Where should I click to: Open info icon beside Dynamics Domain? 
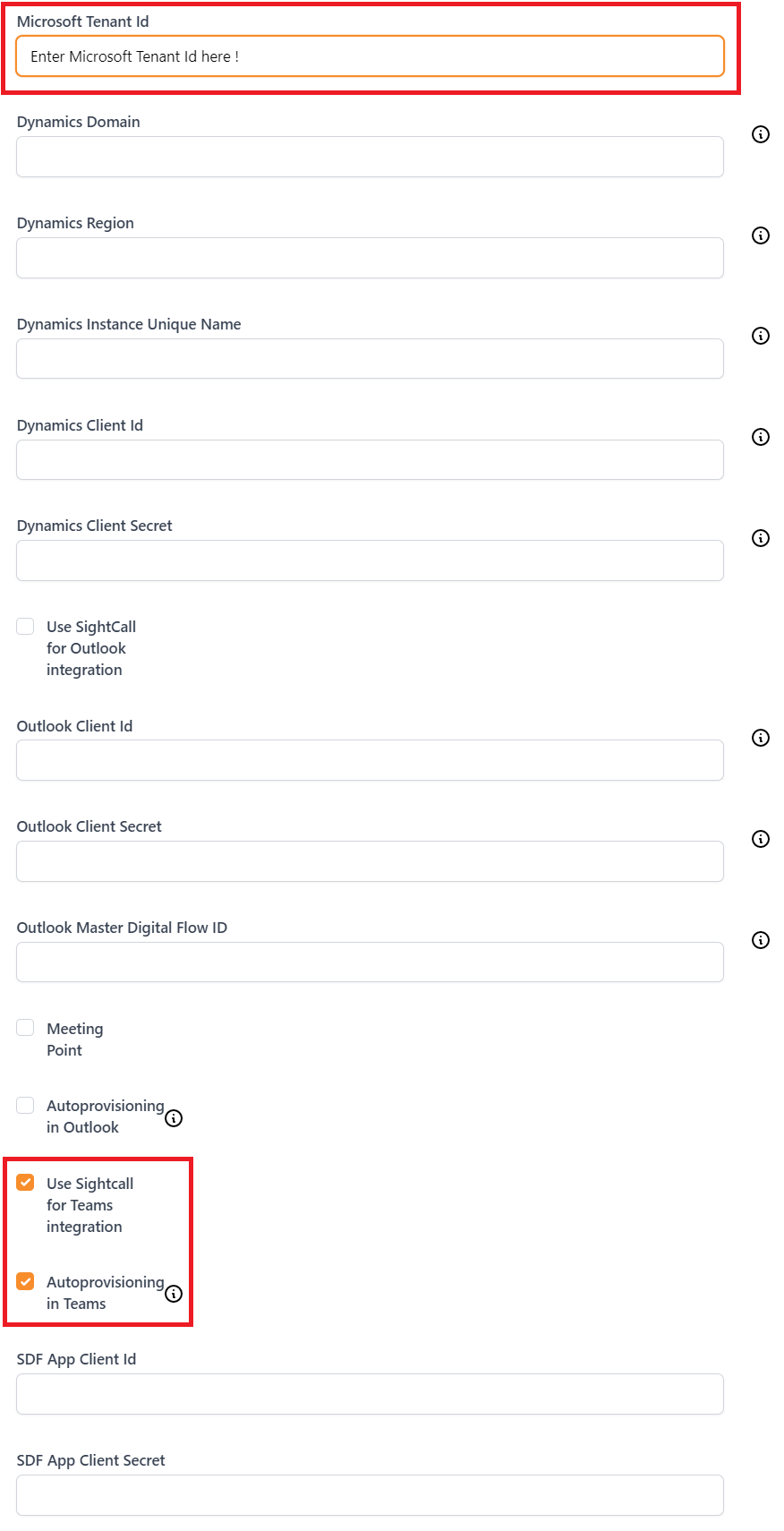(x=761, y=134)
